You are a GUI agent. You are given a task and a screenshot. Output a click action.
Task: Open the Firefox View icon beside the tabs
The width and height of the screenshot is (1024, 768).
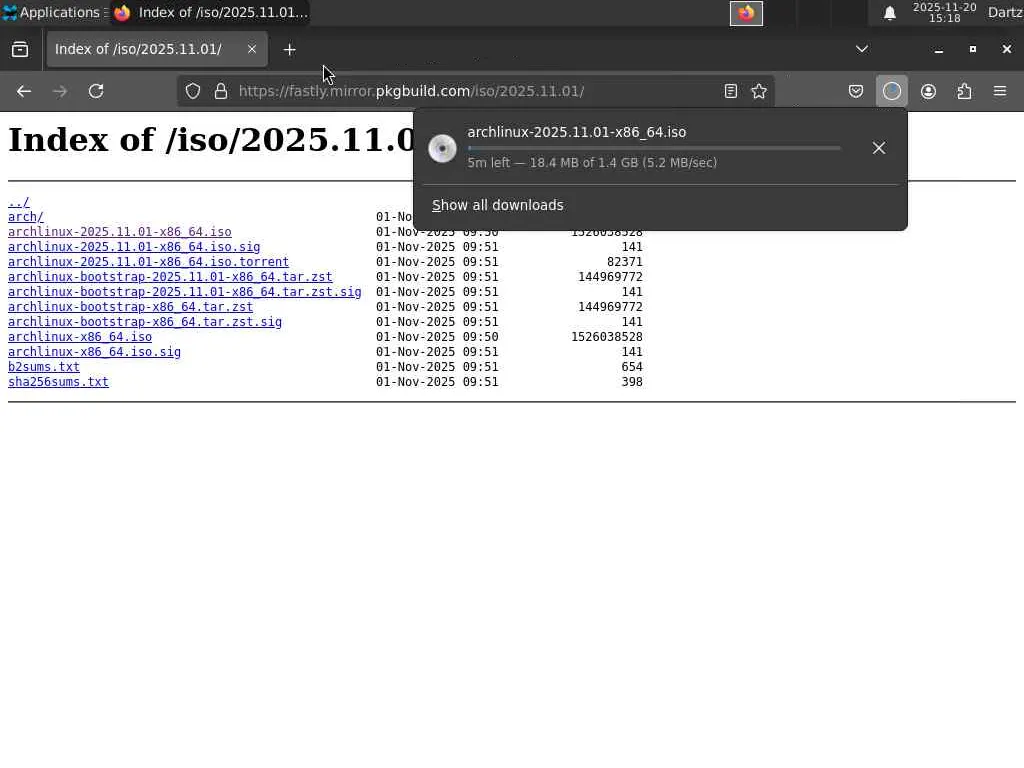click(x=20, y=50)
